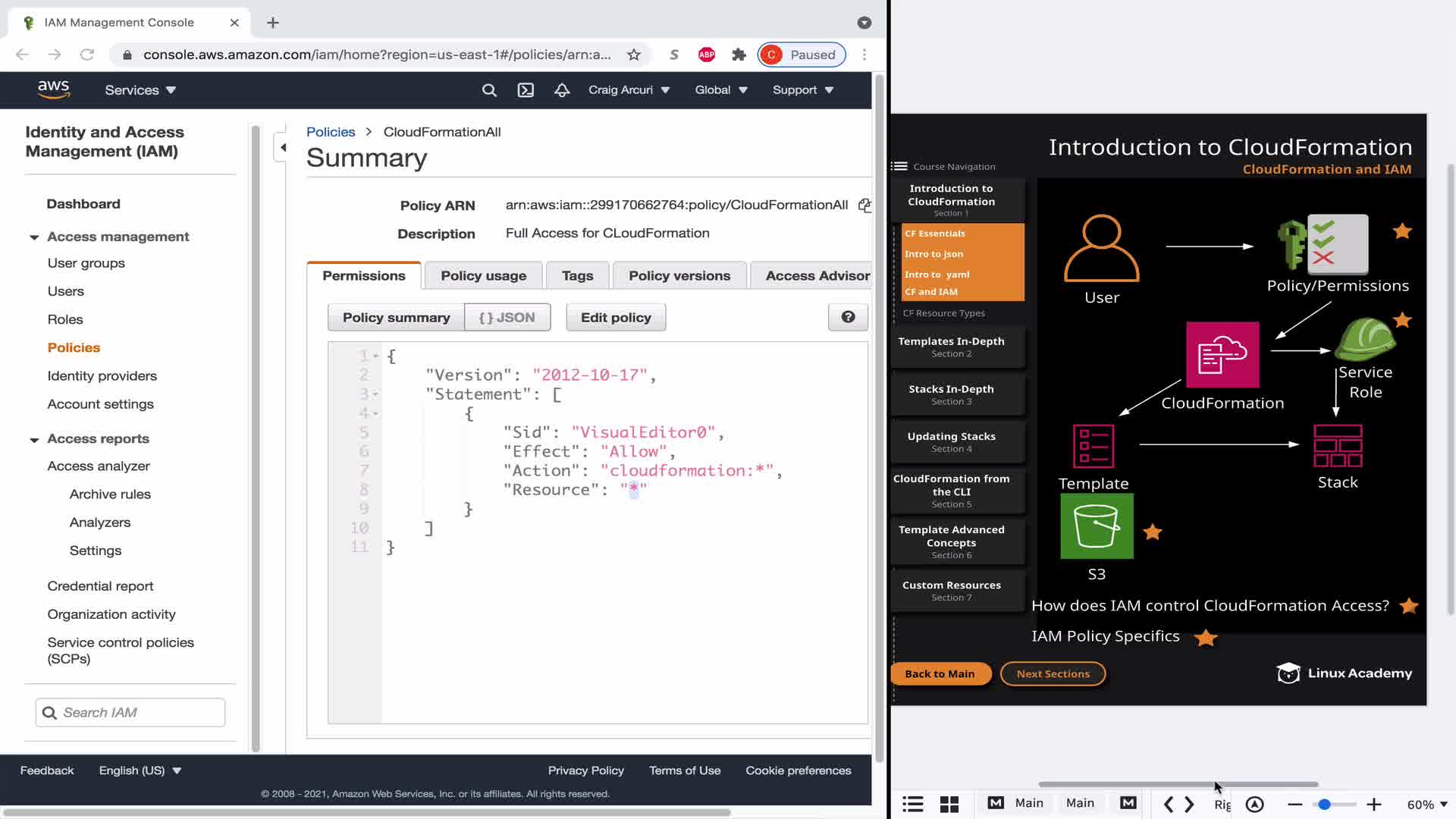Click the help question mark button
Viewport: 1456px width, 819px height.
click(x=848, y=317)
